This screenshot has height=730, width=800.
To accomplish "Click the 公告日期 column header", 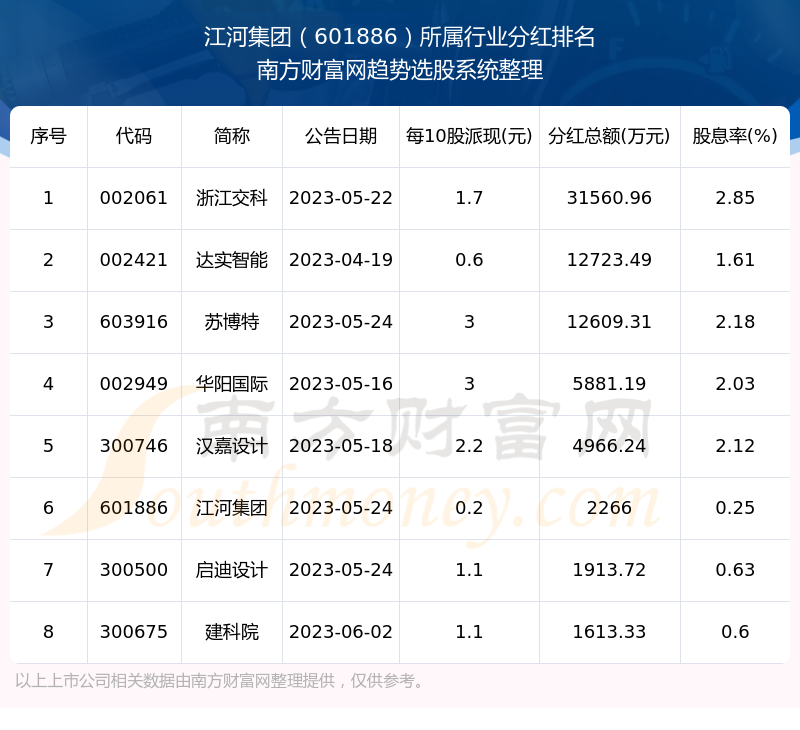I will [341, 136].
